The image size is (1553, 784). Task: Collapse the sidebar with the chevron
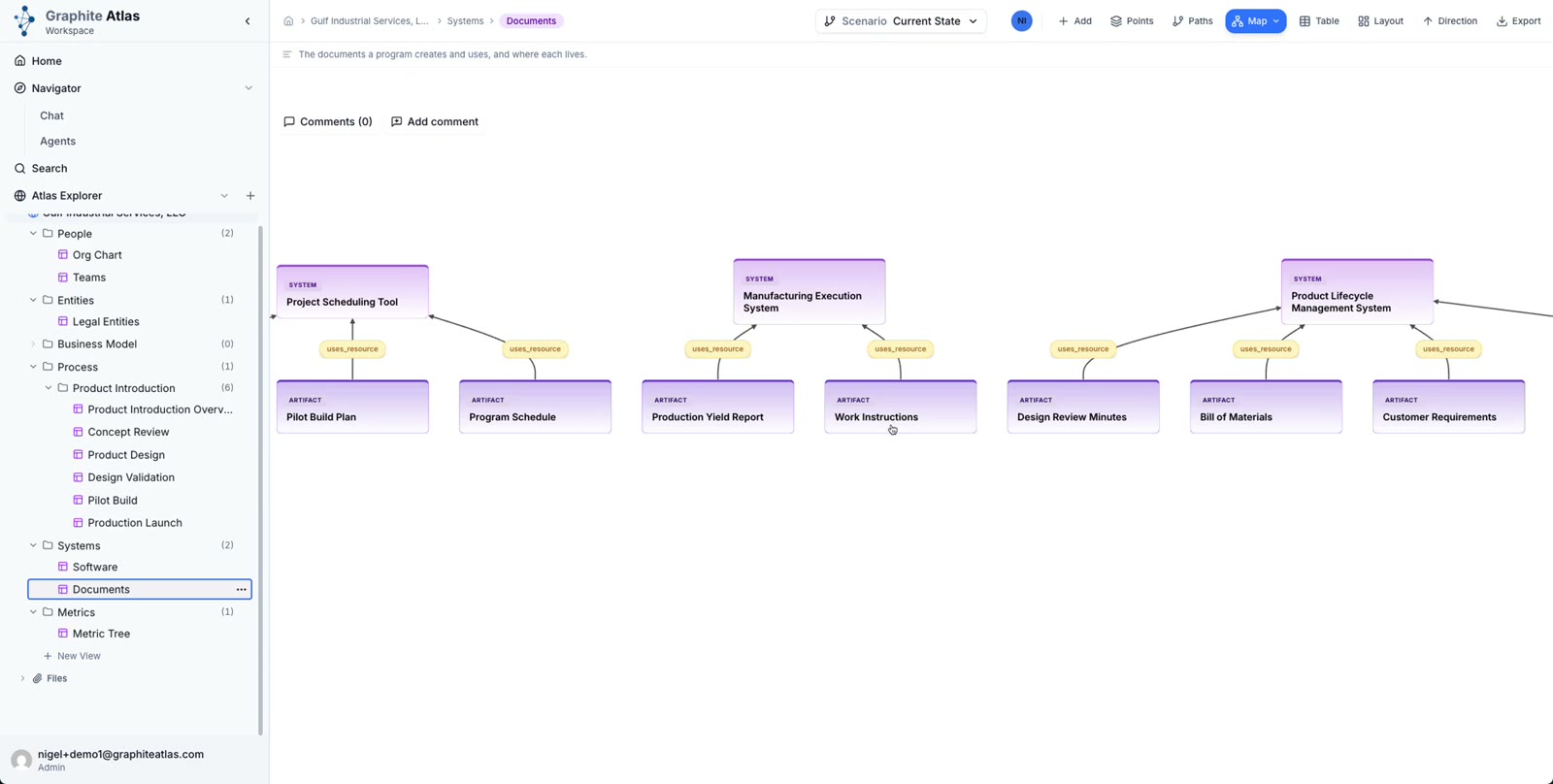[248, 21]
